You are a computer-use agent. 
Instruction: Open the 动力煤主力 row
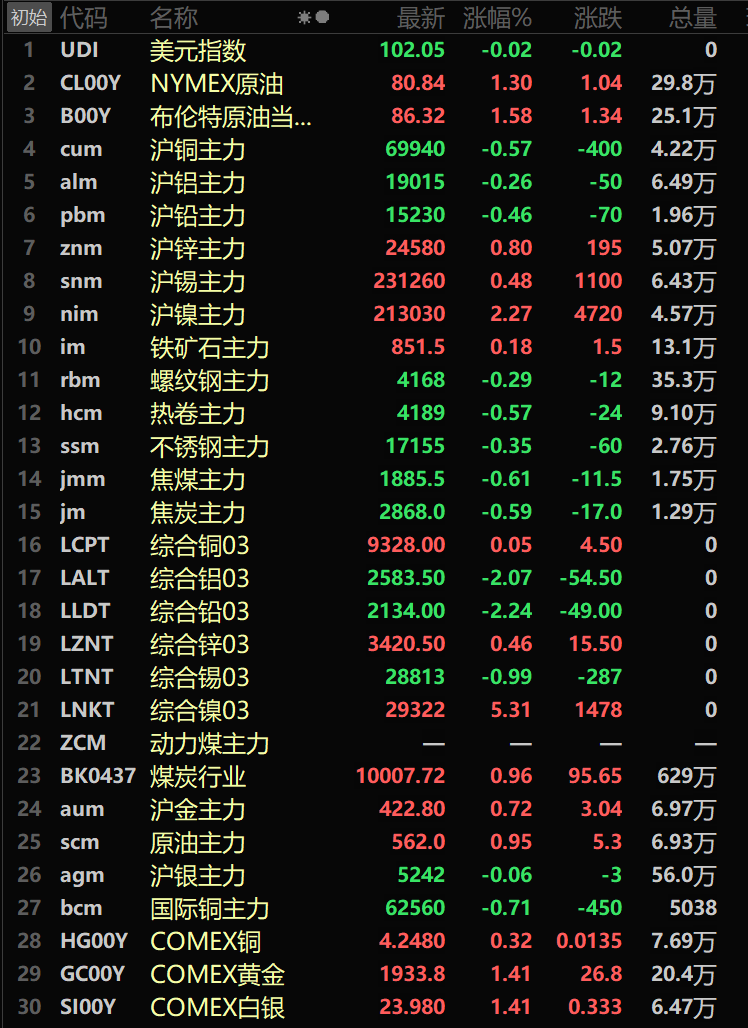pyautogui.click(x=210, y=743)
